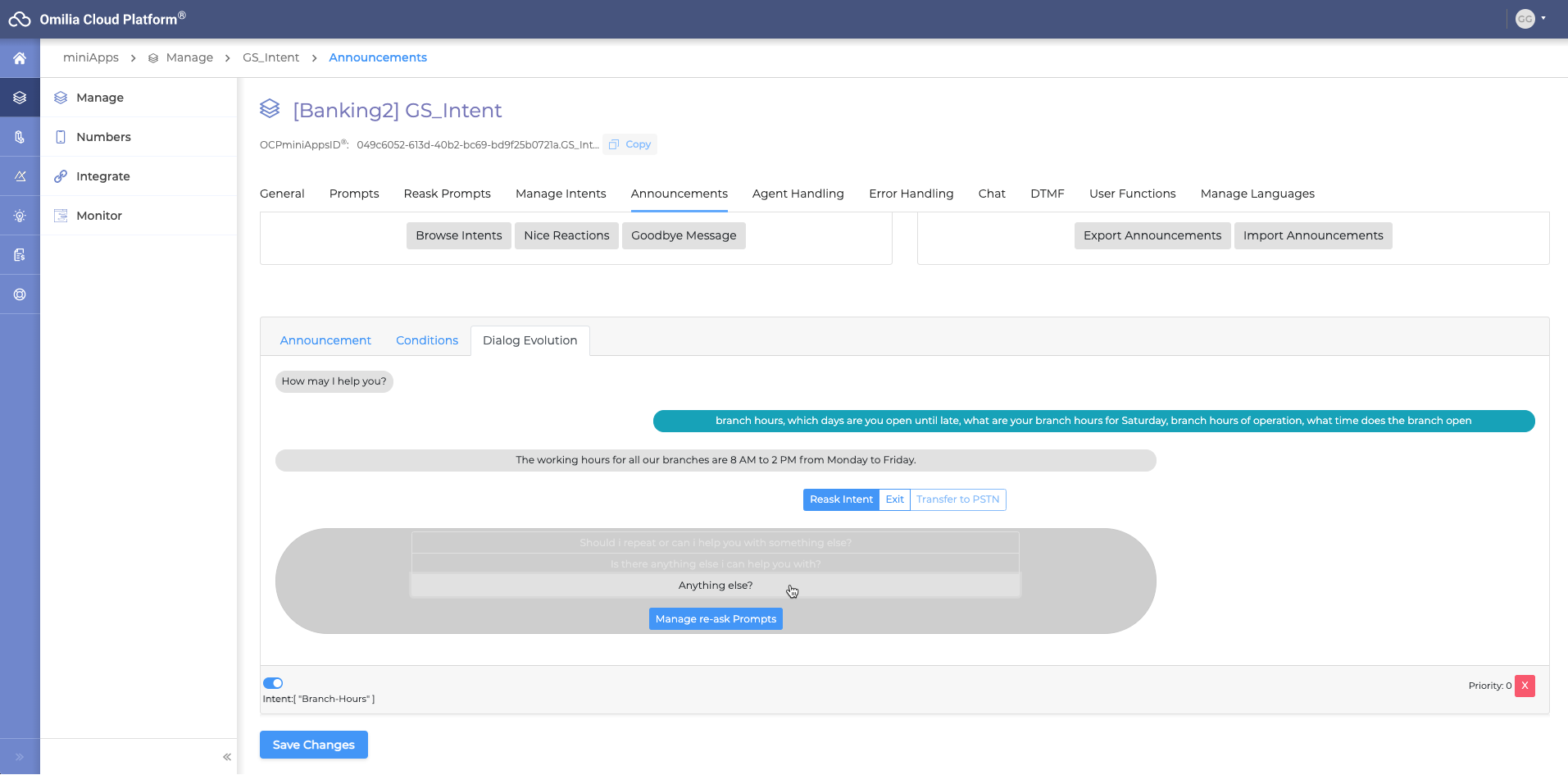Click Browse Intents button
1568x775 pixels.
point(459,235)
